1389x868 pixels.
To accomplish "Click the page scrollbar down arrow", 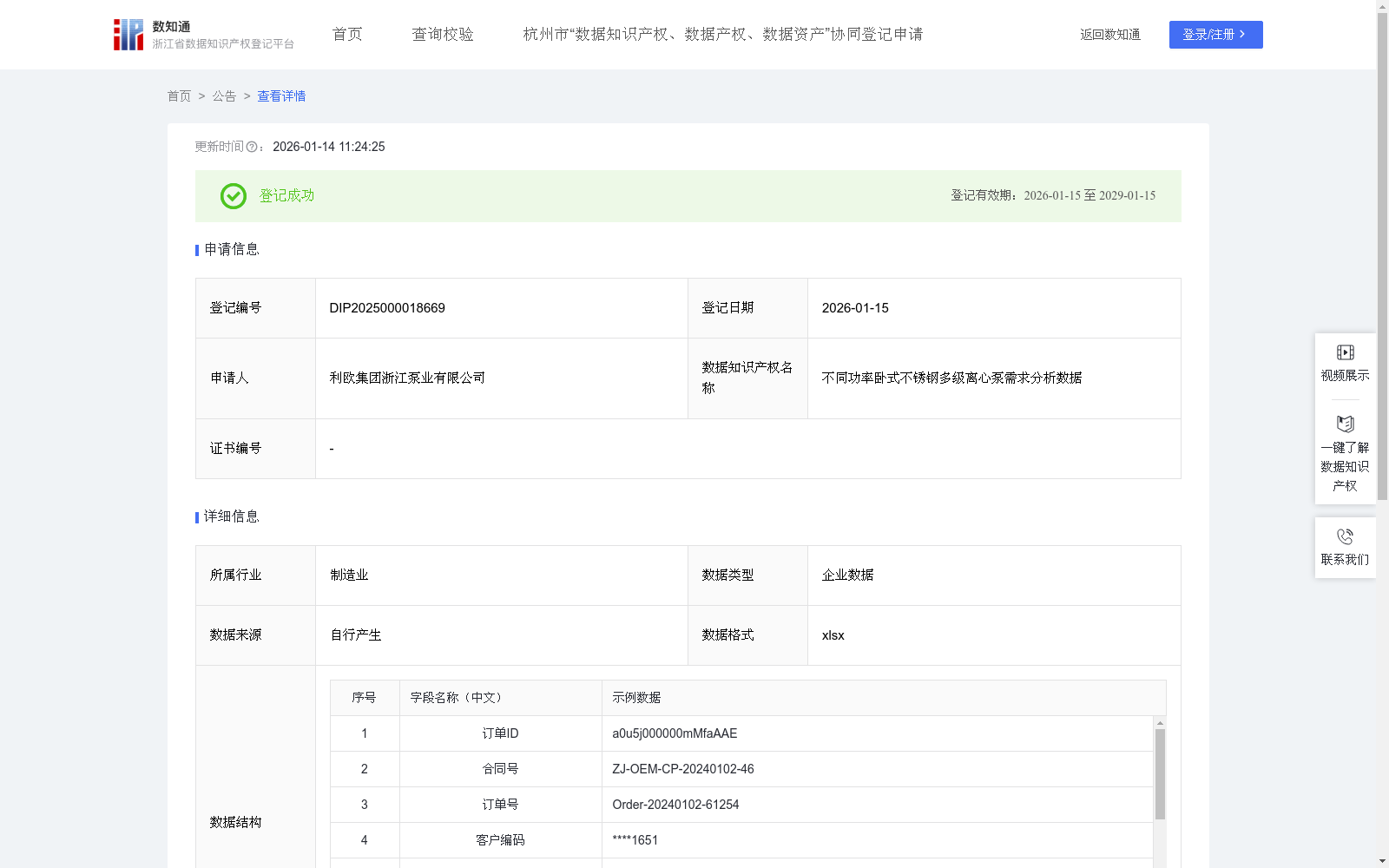I will pos(1382,861).
